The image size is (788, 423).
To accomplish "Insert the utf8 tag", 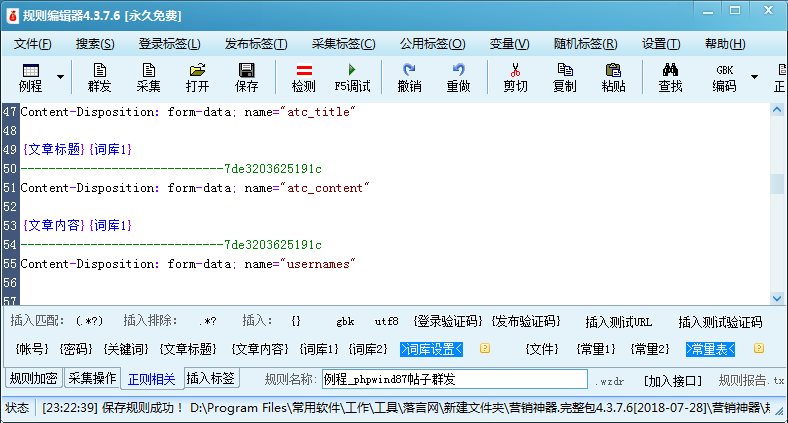I will pos(386,321).
